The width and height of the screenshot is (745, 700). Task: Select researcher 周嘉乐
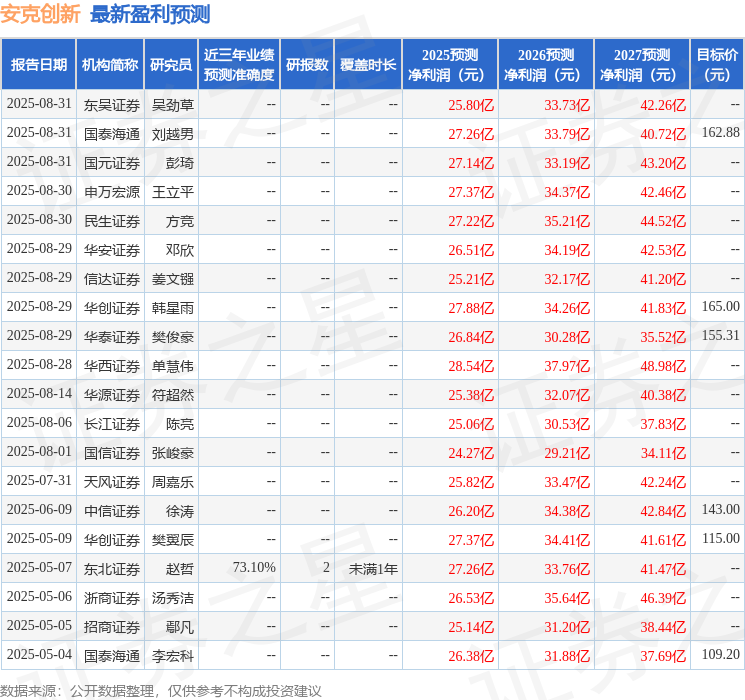click(172, 482)
